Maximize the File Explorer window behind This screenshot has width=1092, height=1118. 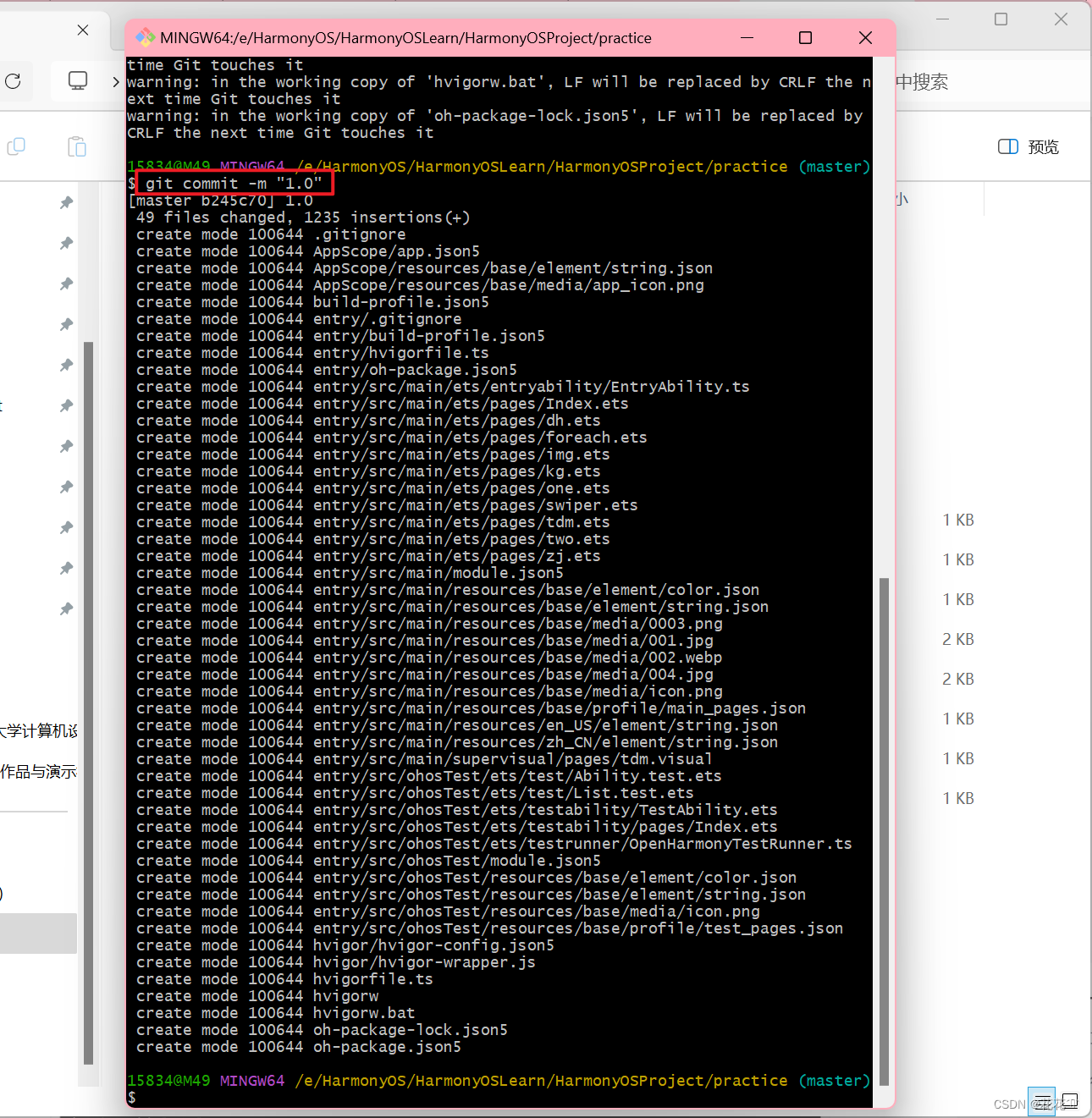pyautogui.click(x=1001, y=19)
